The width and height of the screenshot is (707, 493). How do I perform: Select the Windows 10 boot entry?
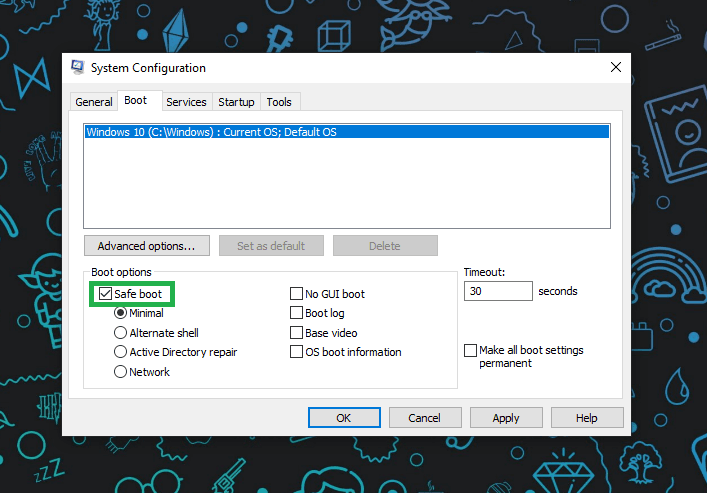coord(347,132)
